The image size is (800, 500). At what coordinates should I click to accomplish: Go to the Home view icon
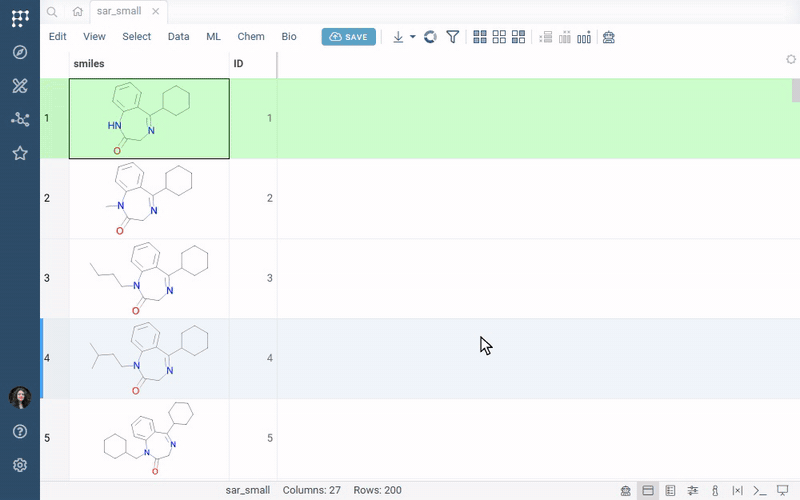tap(78, 11)
